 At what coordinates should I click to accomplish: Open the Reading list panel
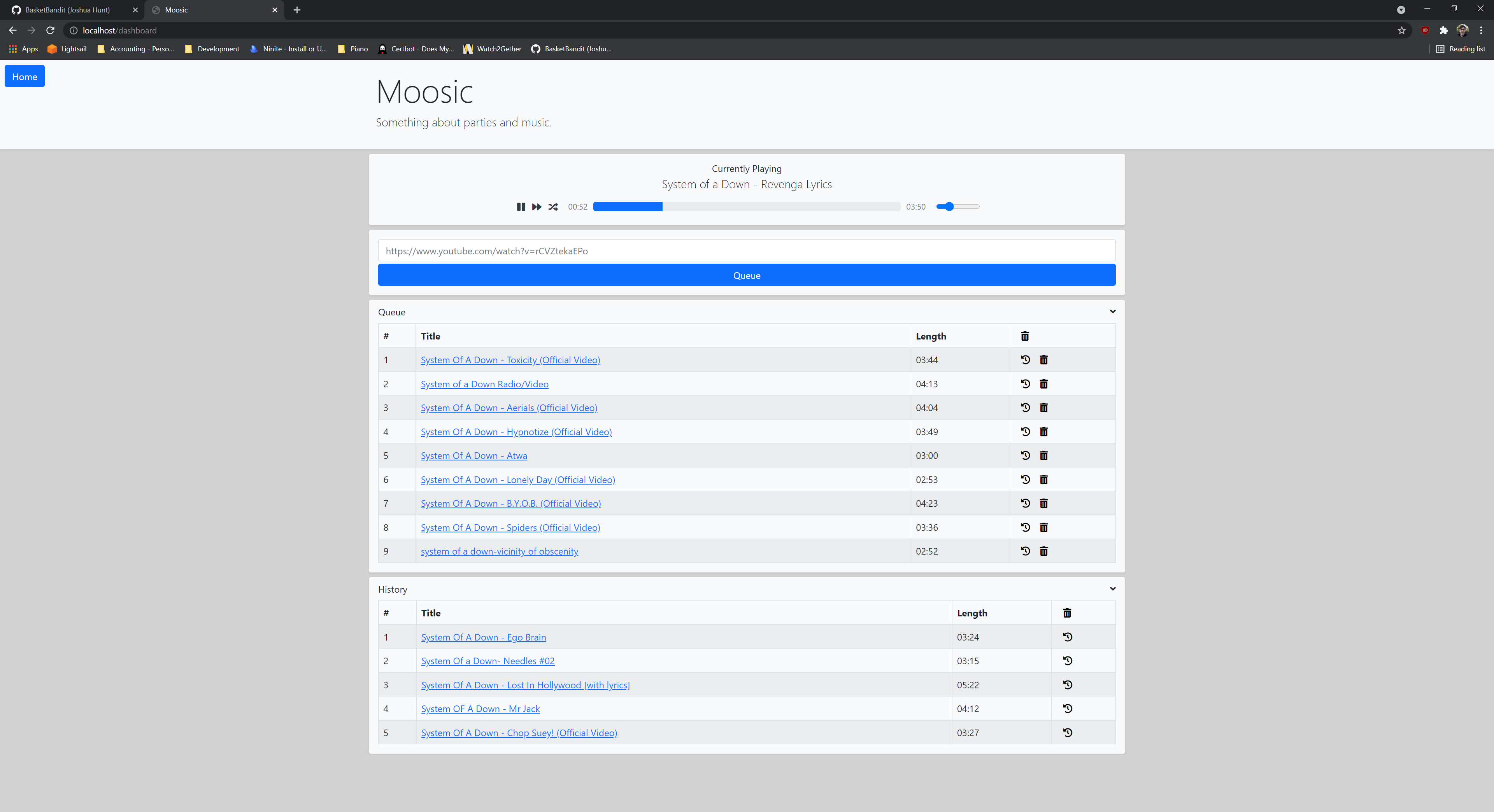tap(1461, 49)
